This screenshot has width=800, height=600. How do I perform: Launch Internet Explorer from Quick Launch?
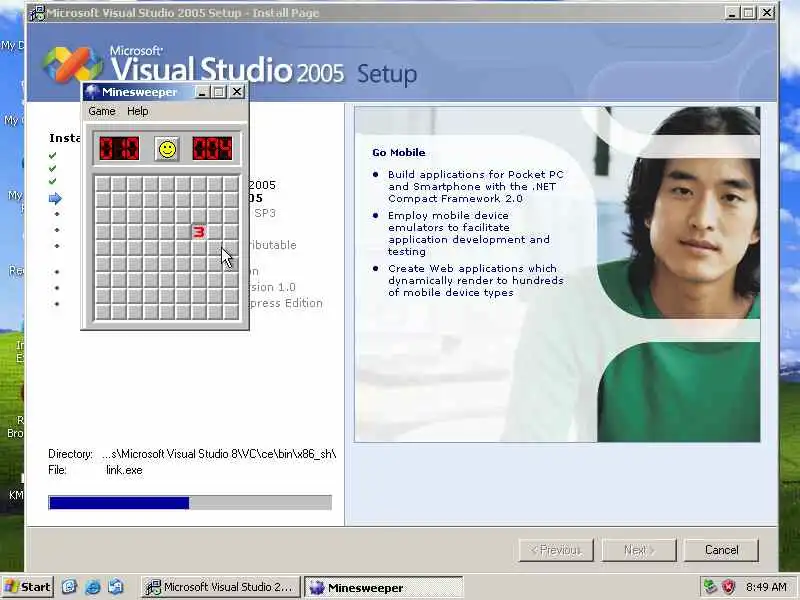pos(92,587)
